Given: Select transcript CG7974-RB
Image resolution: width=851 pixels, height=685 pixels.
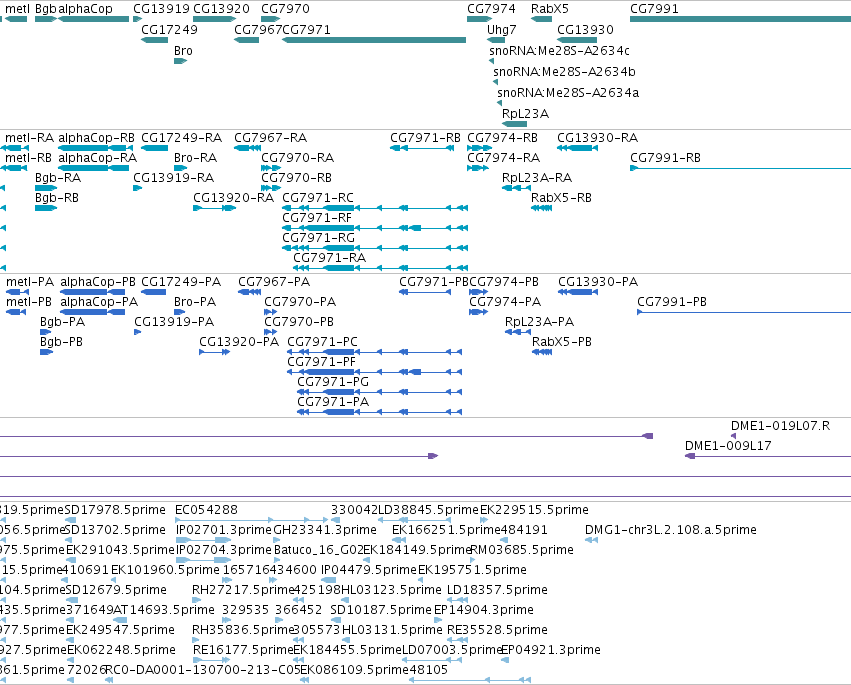Looking at the screenshot, I should [503, 138].
